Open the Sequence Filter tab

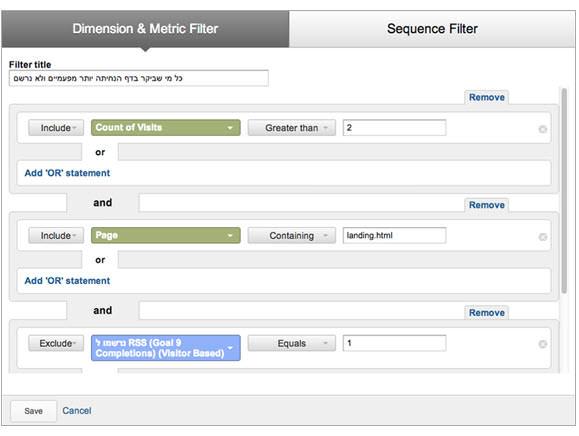432,29
